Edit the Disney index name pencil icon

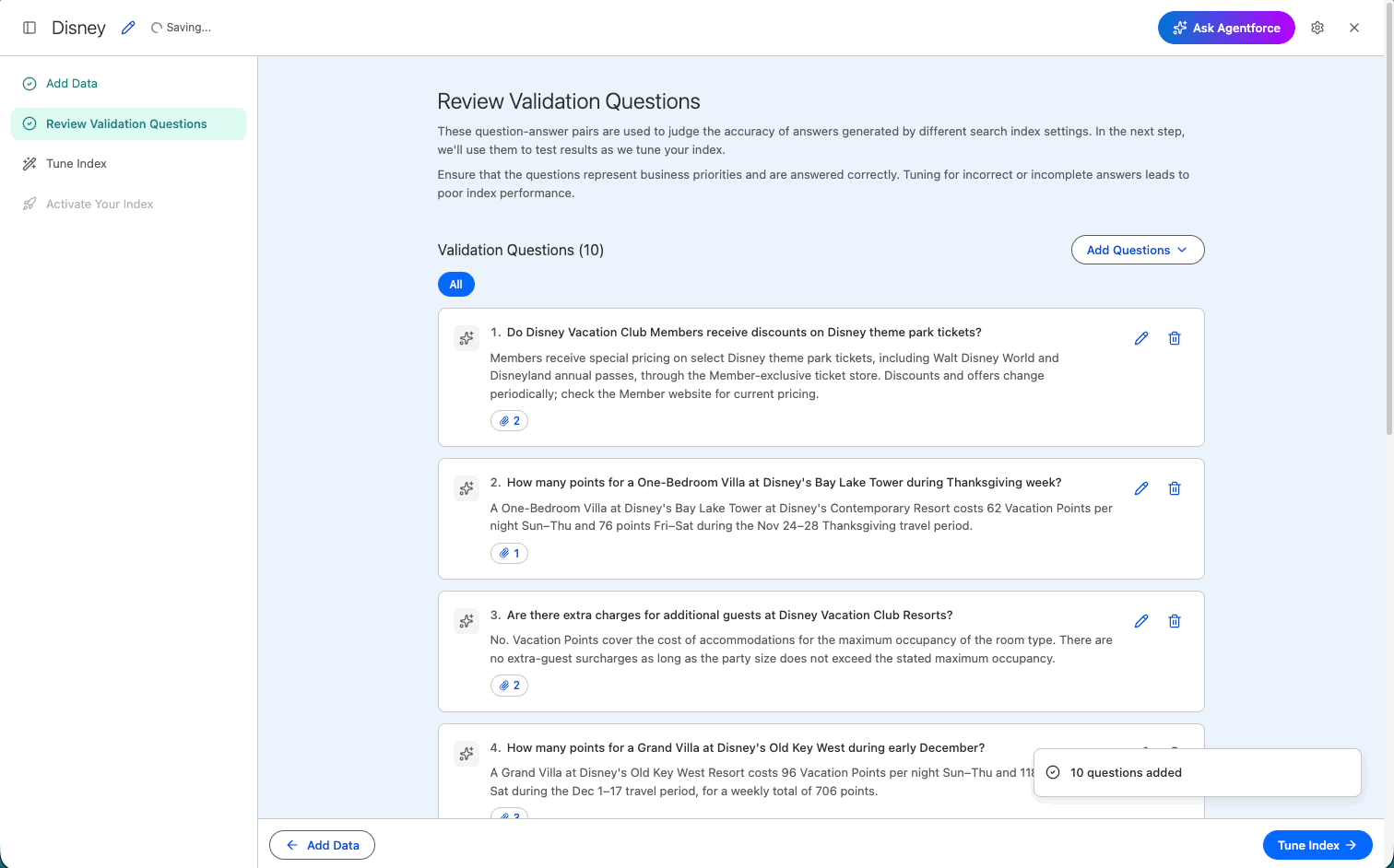(x=128, y=28)
